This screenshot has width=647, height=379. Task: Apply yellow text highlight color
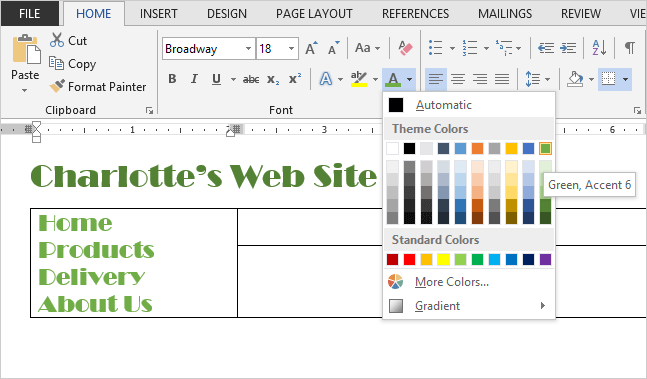pyautogui.click(x=359, y=79)
